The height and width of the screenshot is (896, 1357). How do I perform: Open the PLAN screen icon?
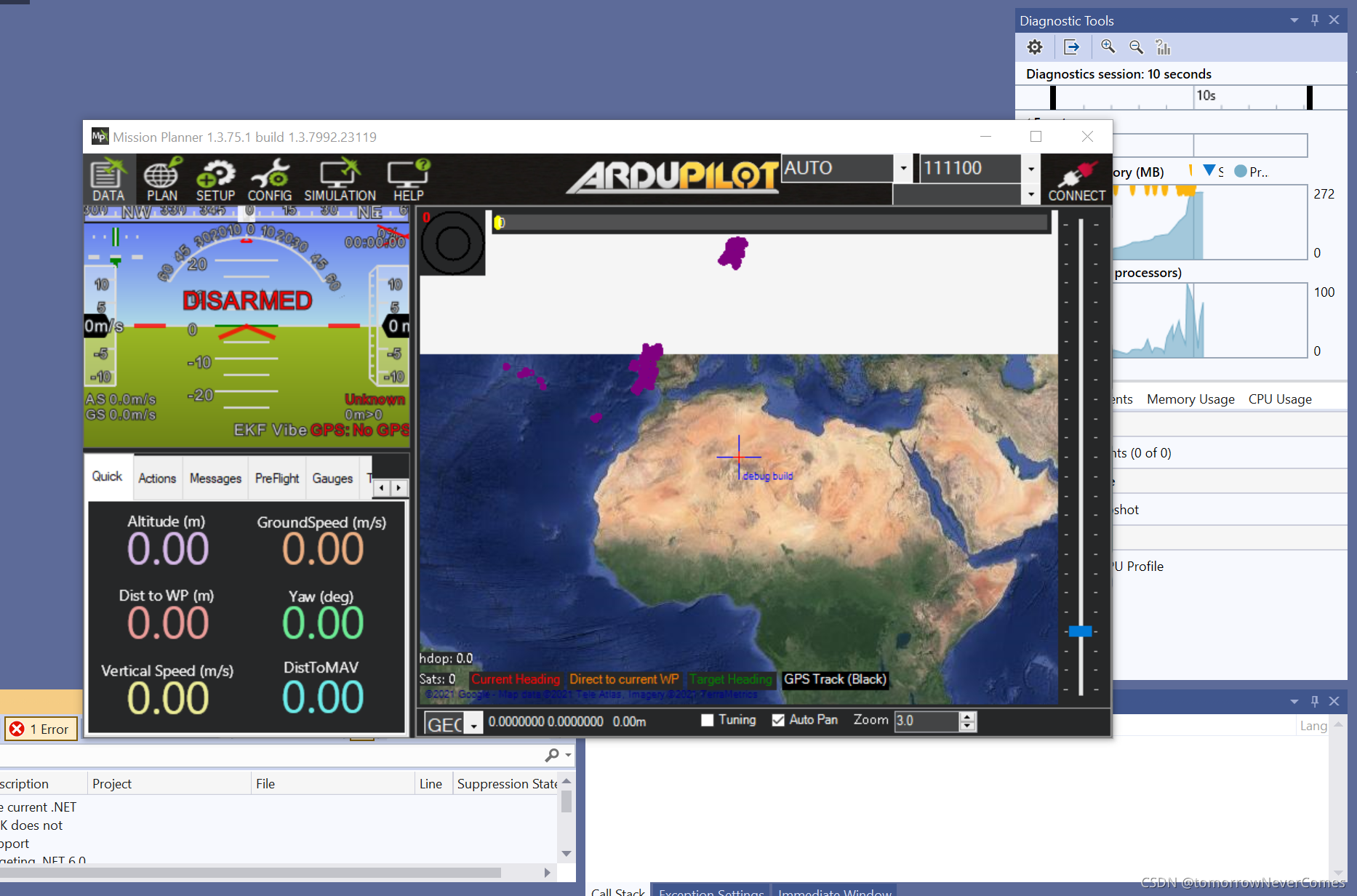(x=161, y=179)
